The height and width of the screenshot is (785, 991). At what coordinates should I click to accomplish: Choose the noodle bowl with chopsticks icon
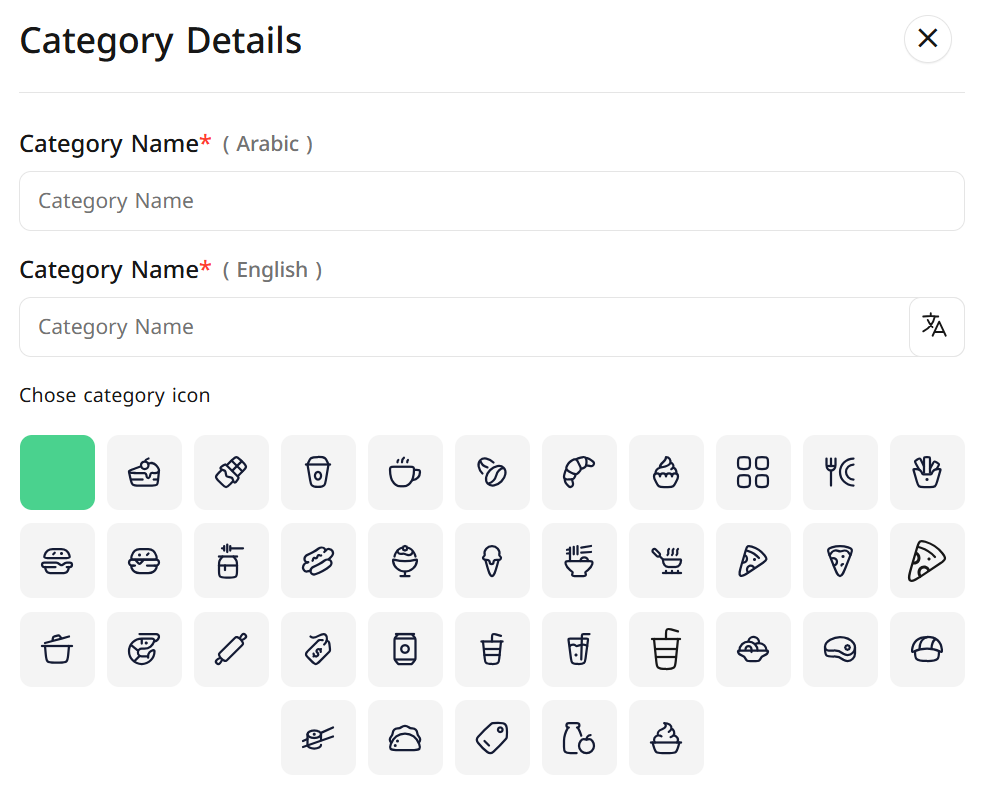579,561
